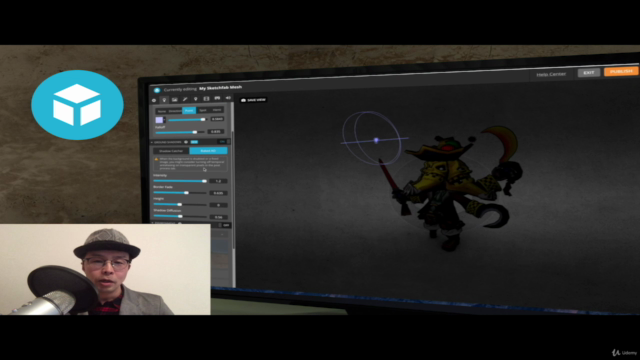Open the Scene settings tab icon

154,100
